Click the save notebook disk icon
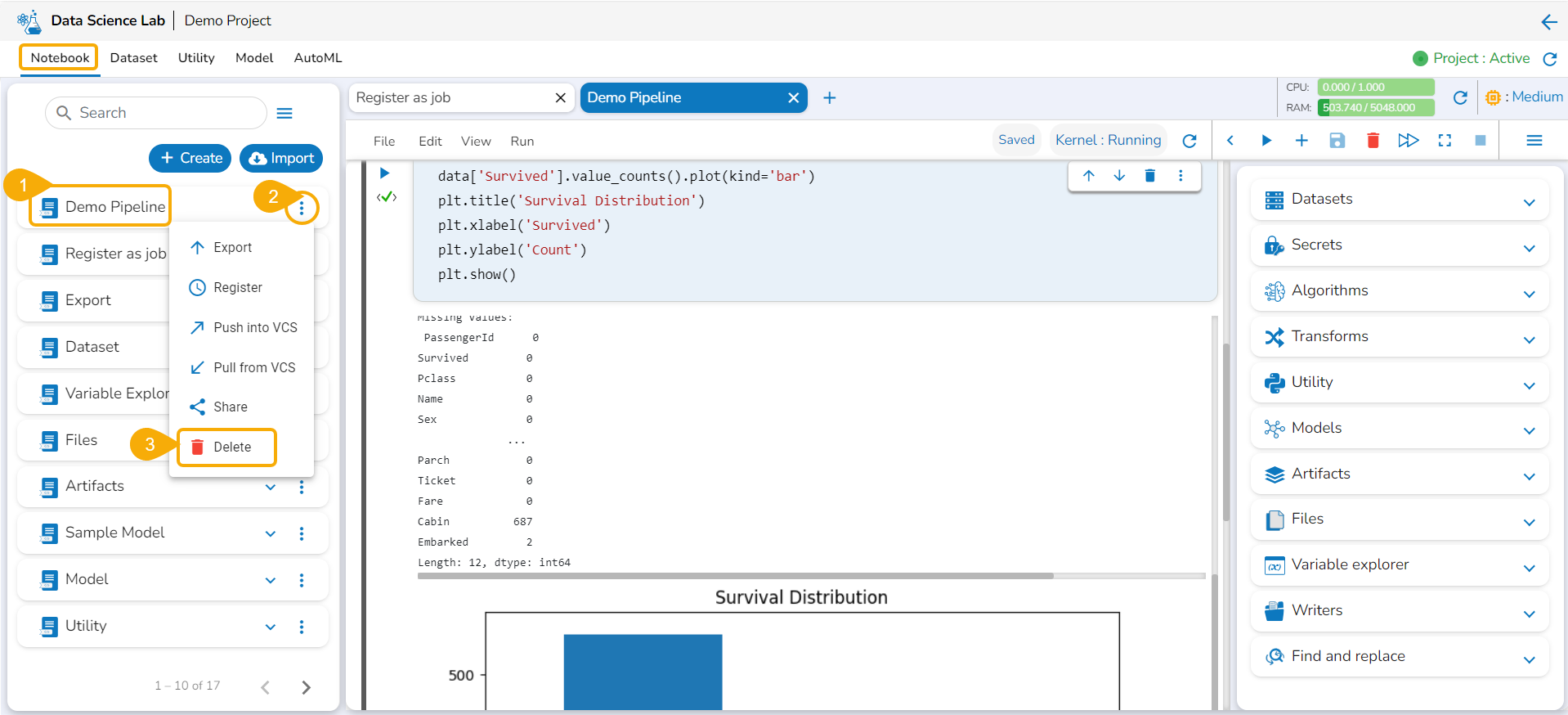 (x=1337, y=141)
